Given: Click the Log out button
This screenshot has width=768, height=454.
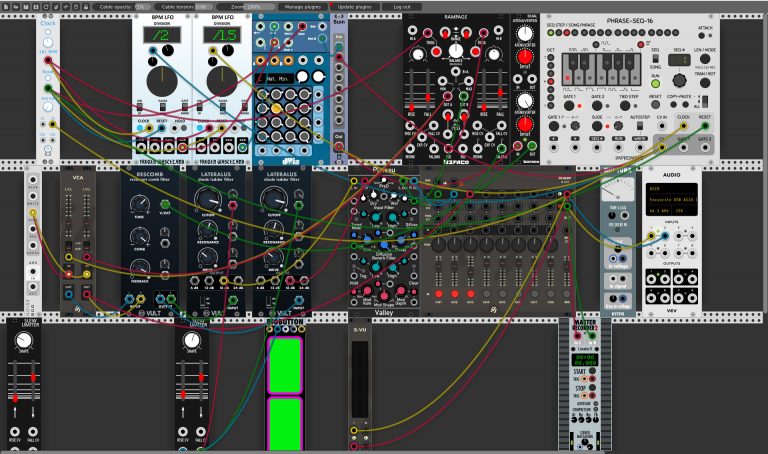Looking at the screenshot, I should [x=402, y=7].
